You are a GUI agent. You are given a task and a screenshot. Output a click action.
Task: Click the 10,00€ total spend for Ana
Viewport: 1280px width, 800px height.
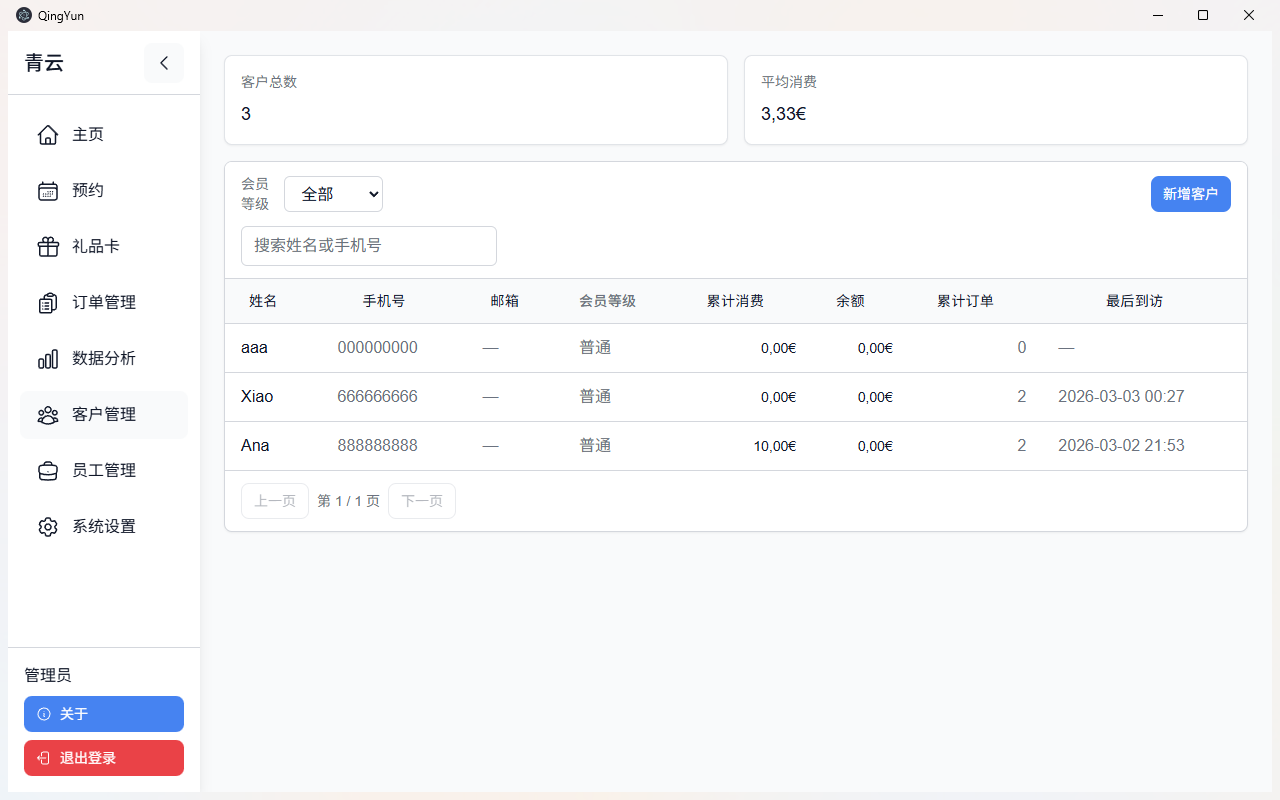tap(775, 446)
